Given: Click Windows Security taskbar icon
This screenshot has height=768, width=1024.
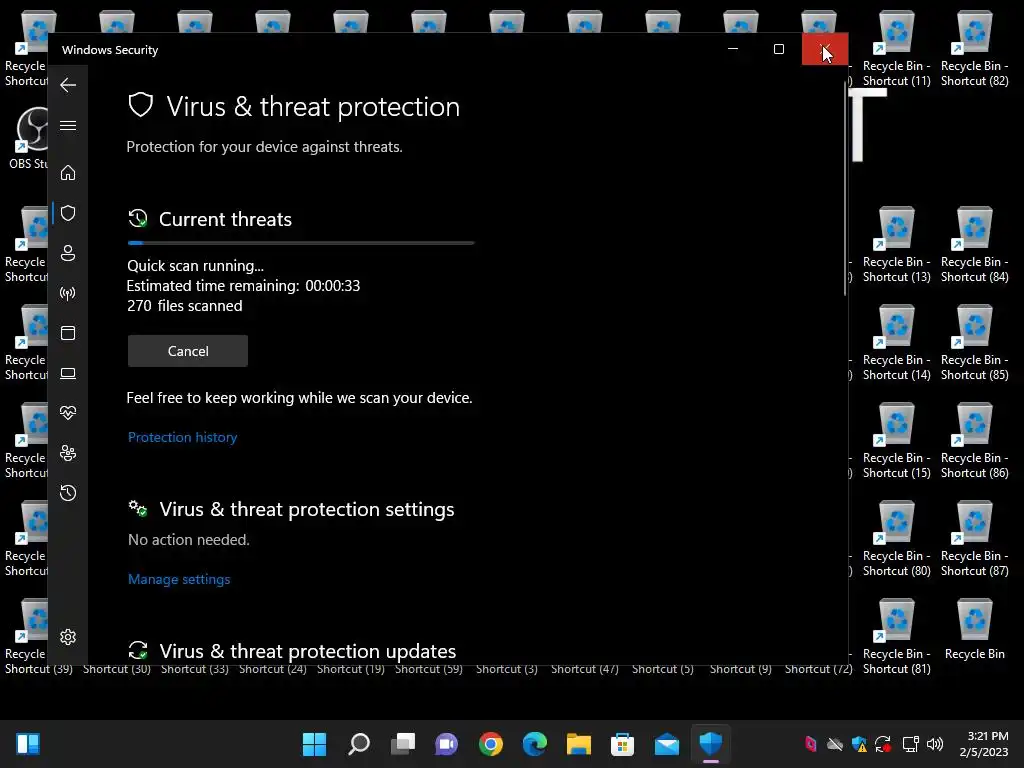Looking at the screenshot, I should coord(711,744).
